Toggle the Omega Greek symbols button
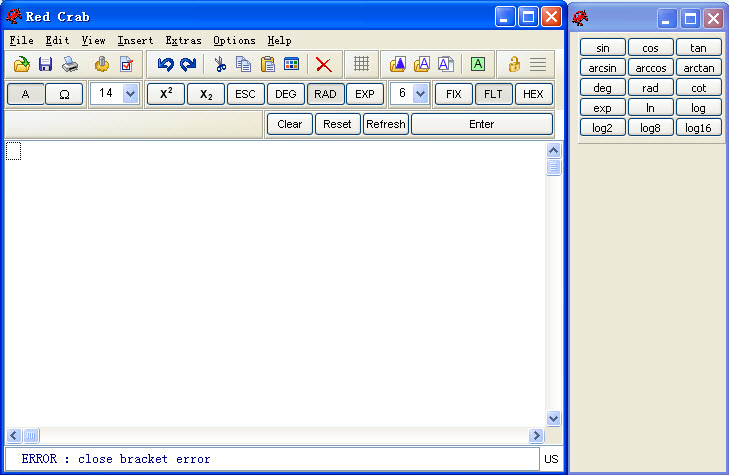 click(x=64, y=94)
